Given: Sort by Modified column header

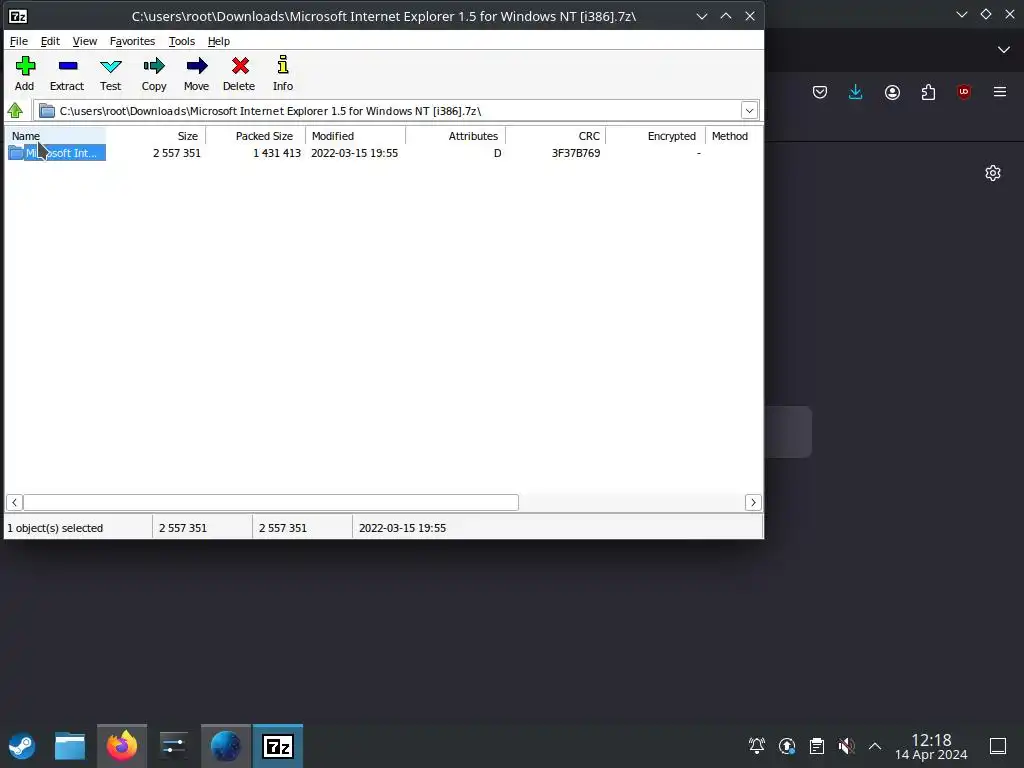Looking at the screenshot, I should [355, 136].
